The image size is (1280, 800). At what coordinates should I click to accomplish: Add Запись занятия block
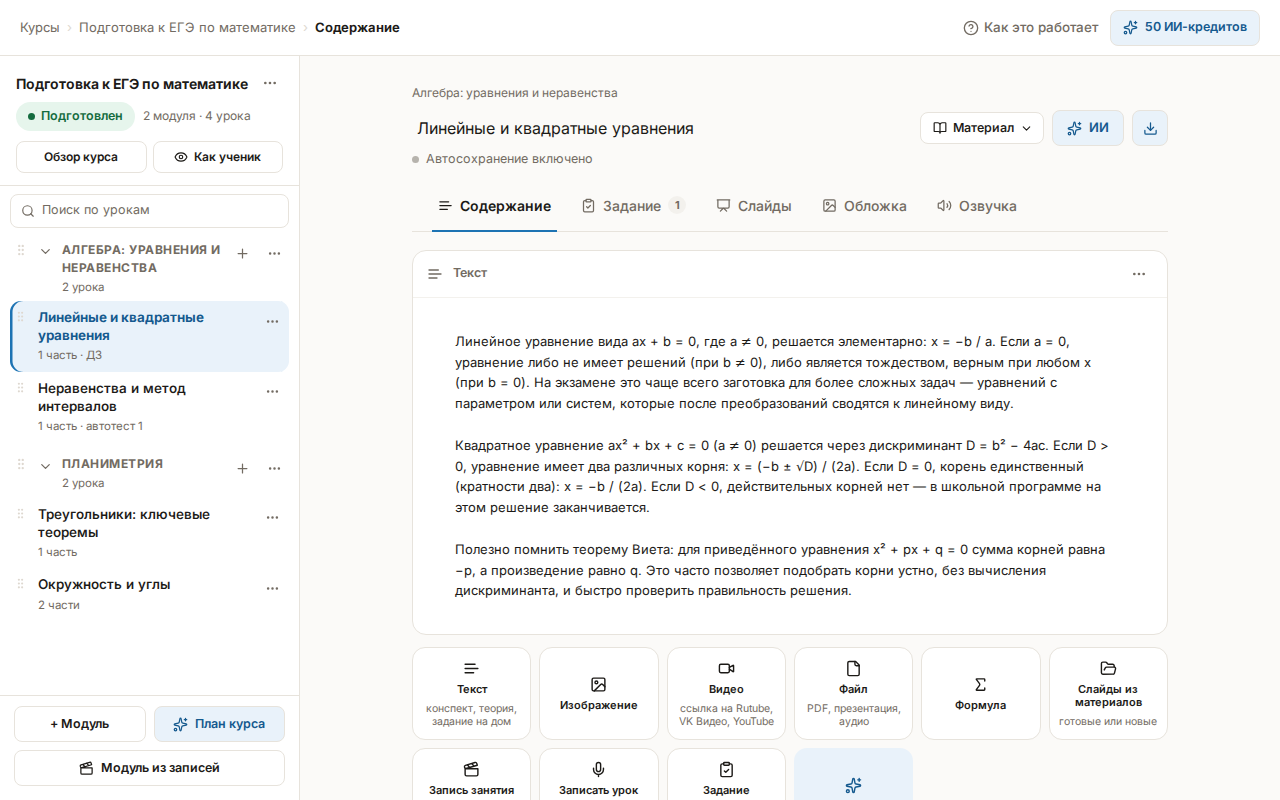point(472,775)
